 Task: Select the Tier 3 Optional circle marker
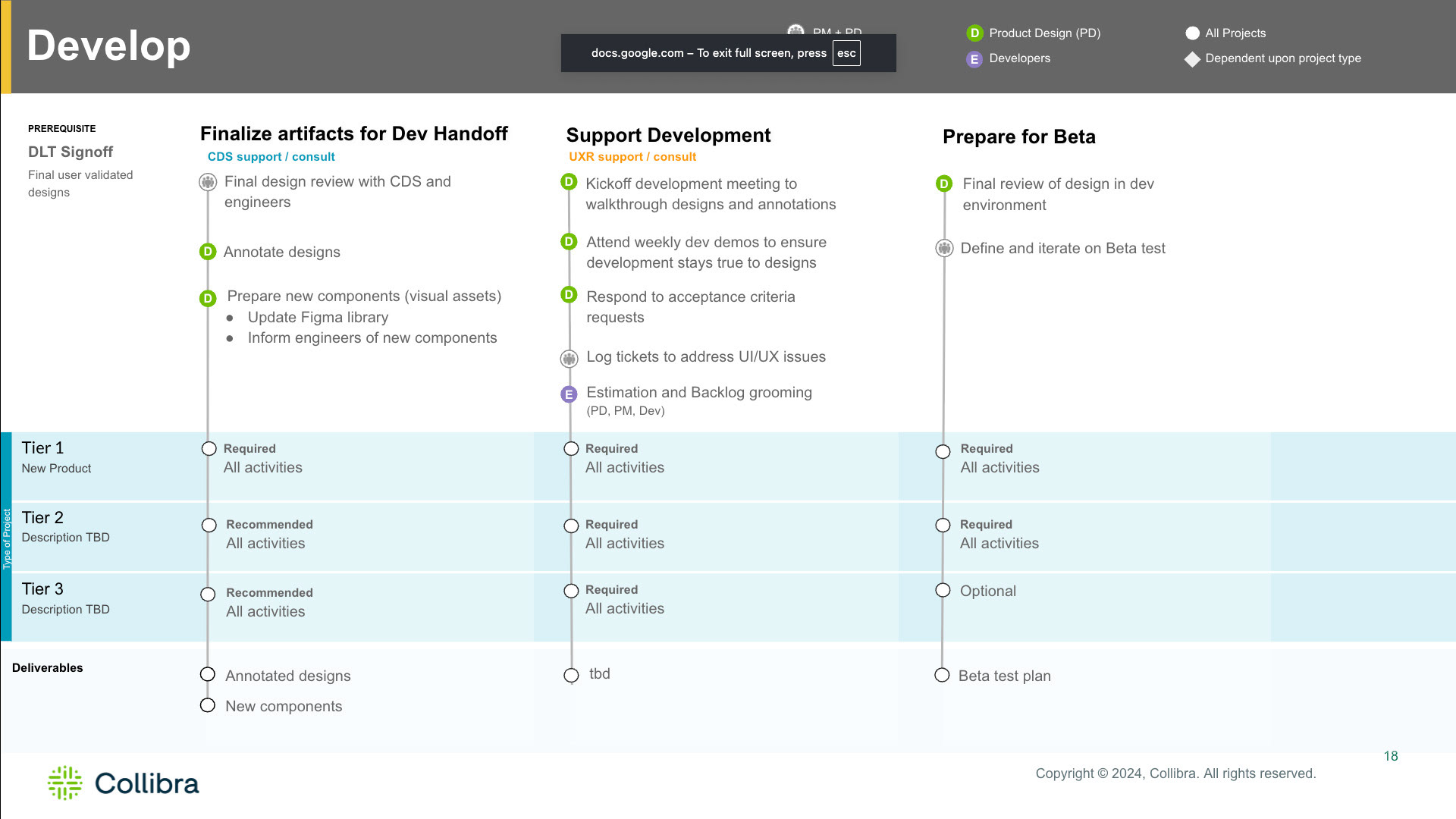[x=943, y=591]
